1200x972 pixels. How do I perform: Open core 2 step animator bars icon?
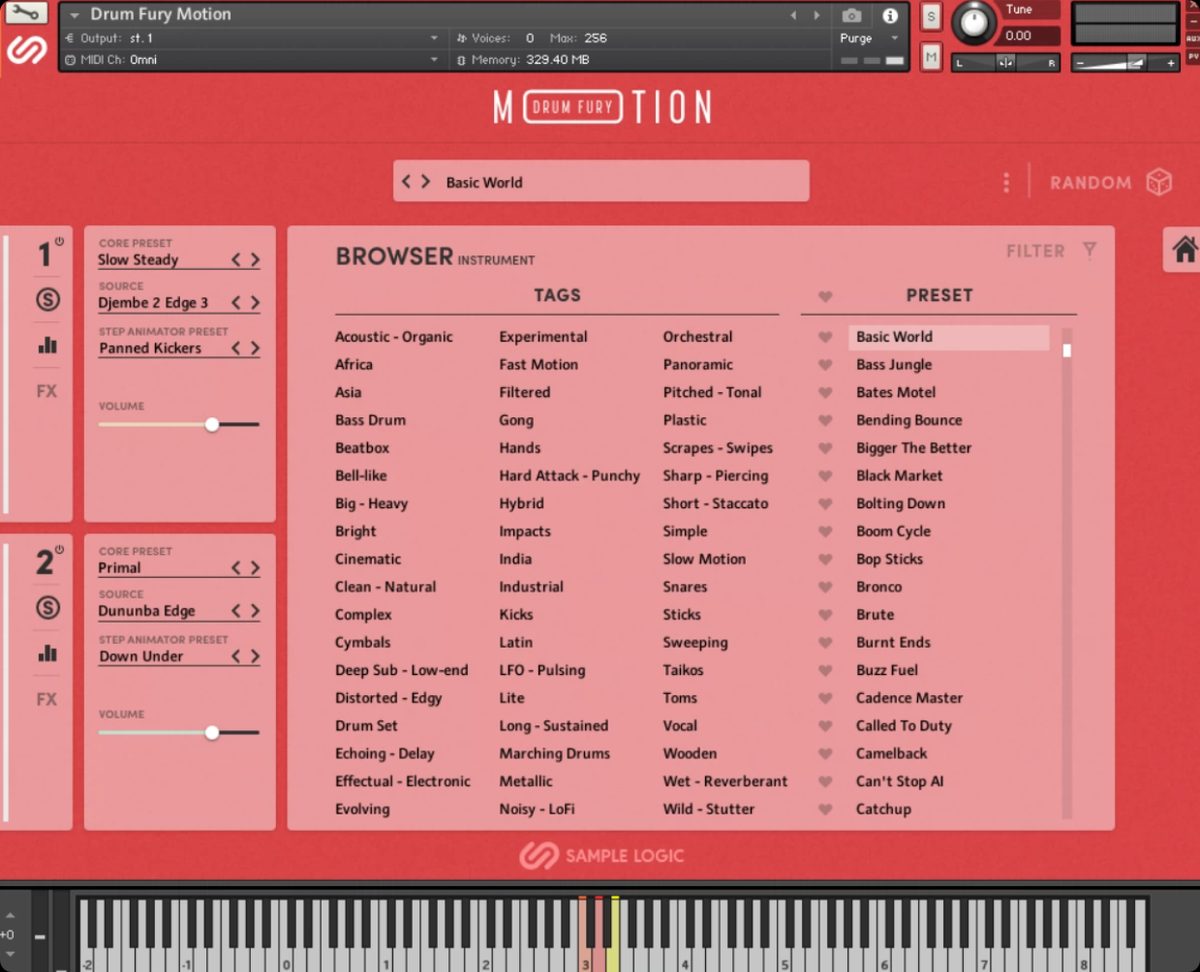pos(47,653)
